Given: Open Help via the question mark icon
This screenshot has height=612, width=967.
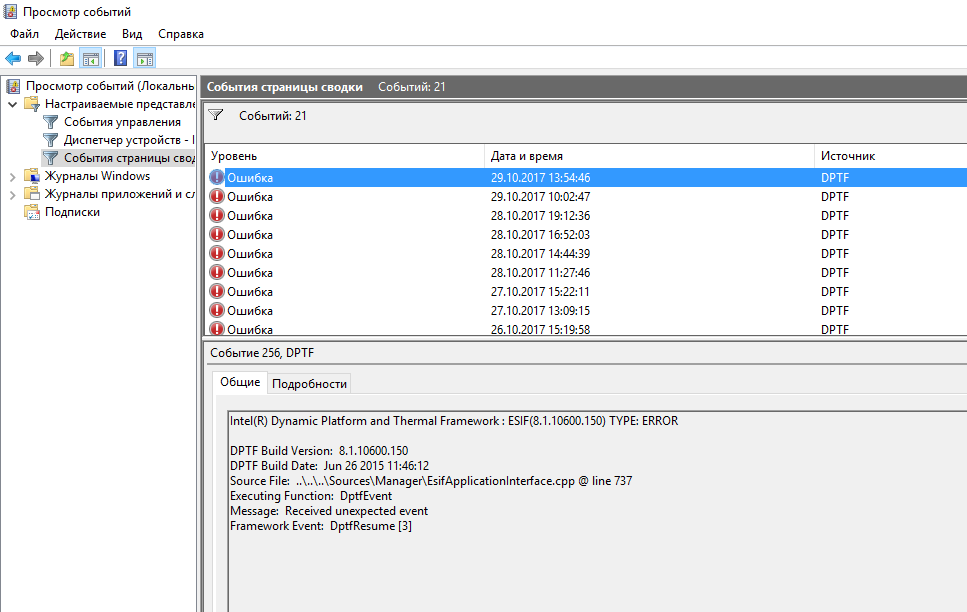Looking at the screenshot, I should [120, 58].
